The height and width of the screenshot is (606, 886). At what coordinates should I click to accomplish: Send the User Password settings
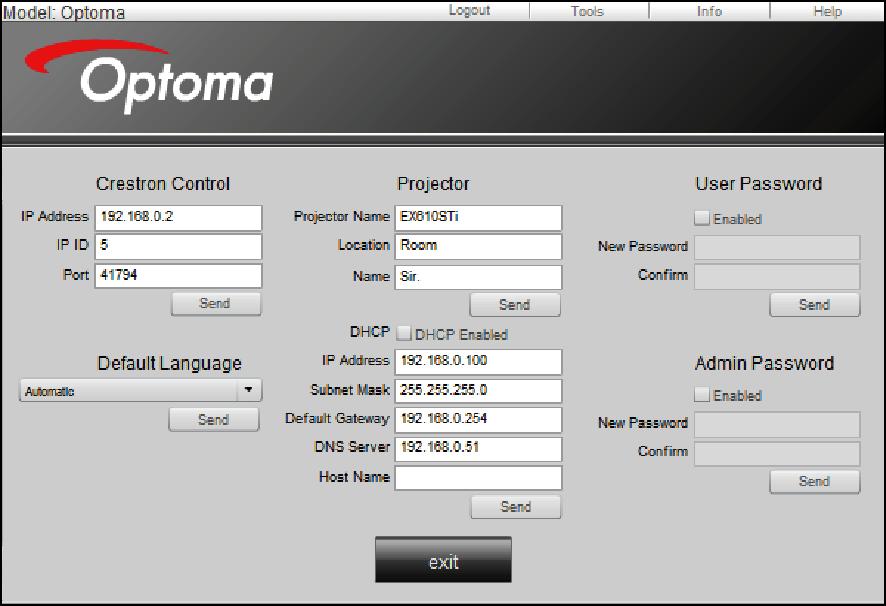click(815, 305)
